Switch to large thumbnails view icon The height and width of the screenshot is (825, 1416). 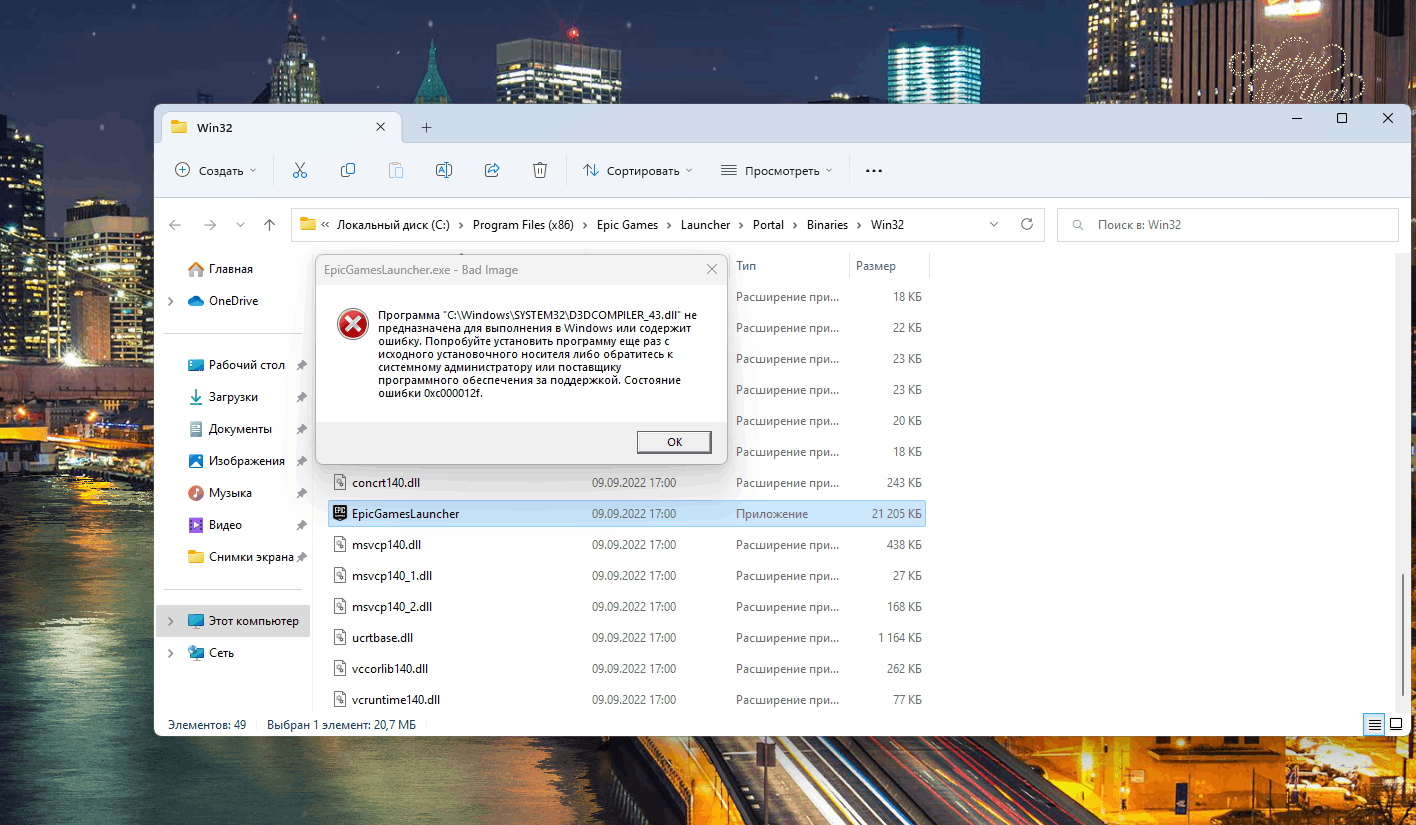(1396, 724)
